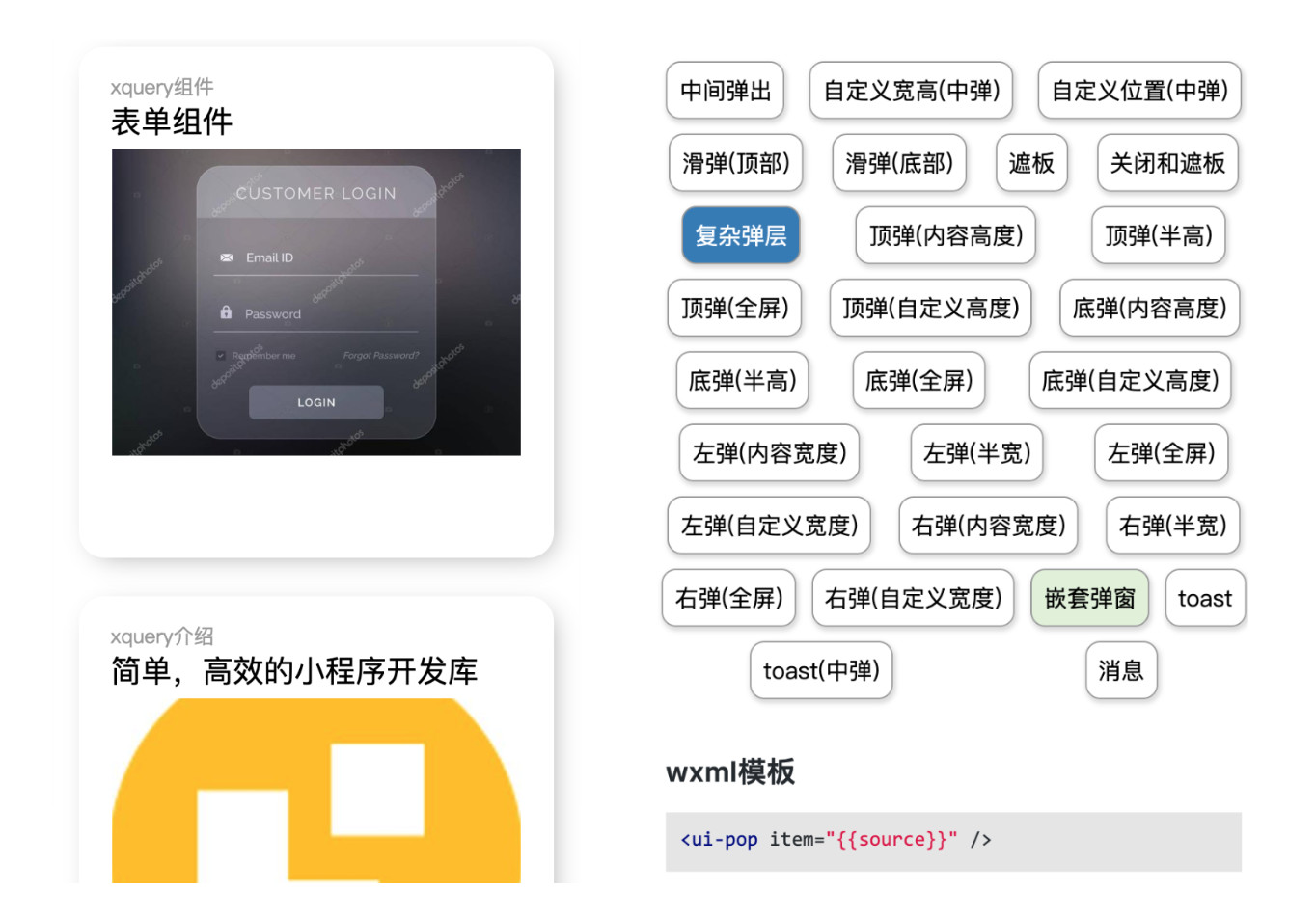Open 左弹(自定义宽度) popup

(x=769, y=525)
